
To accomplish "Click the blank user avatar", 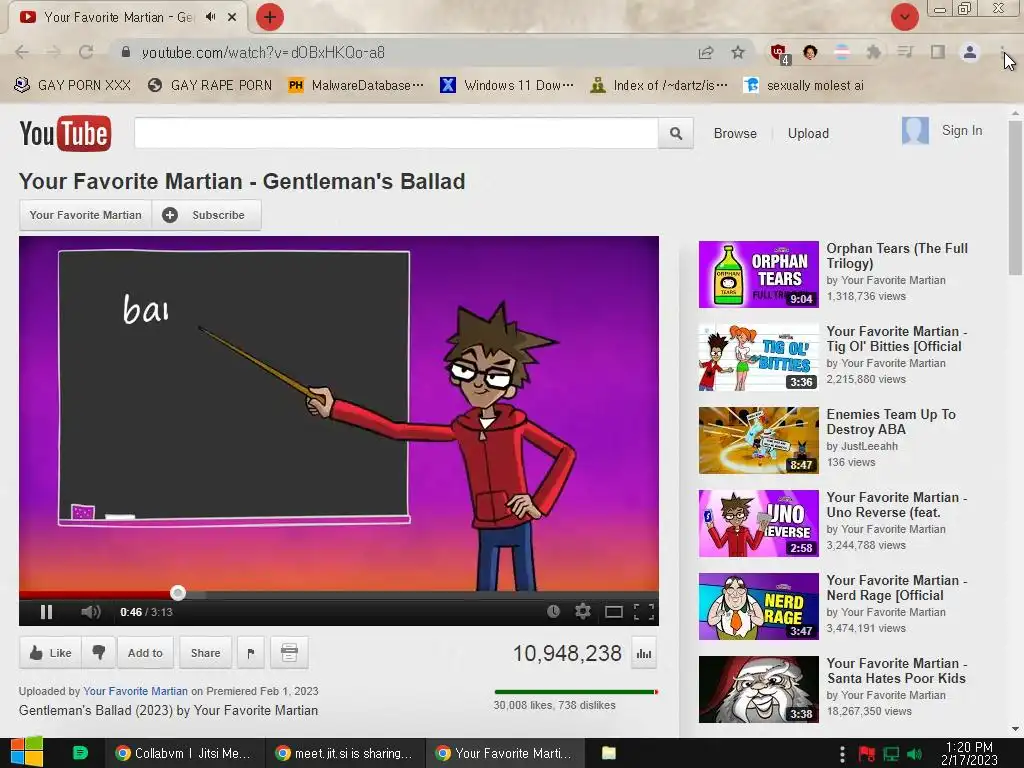I will 915,131.
